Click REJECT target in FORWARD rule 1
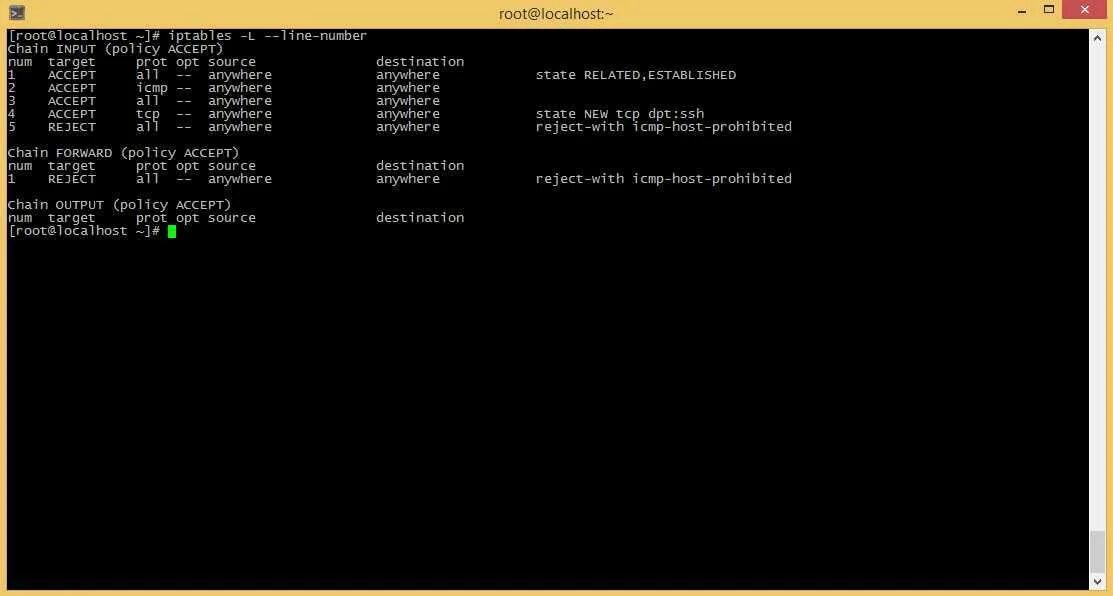This screenshot has width=1113, height=596. point(72,178)
